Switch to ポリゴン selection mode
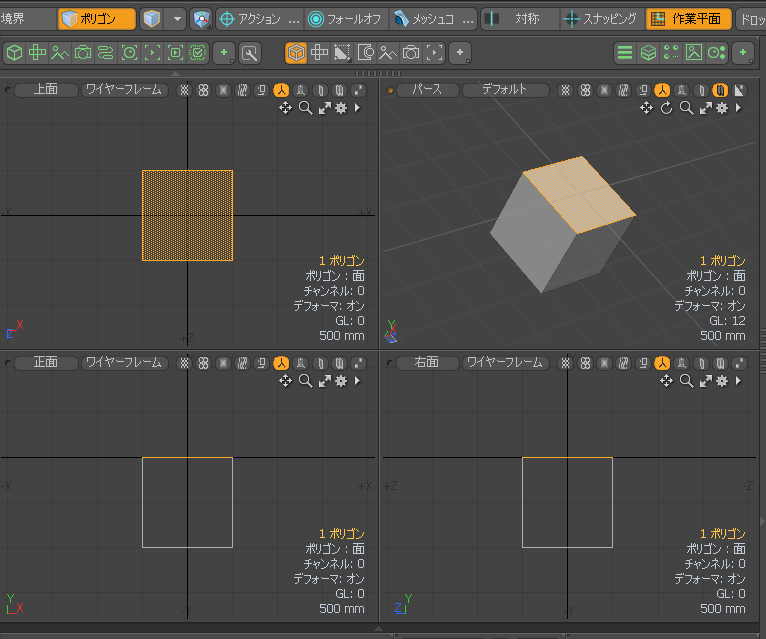766x639 pixels. coord(96,19)
